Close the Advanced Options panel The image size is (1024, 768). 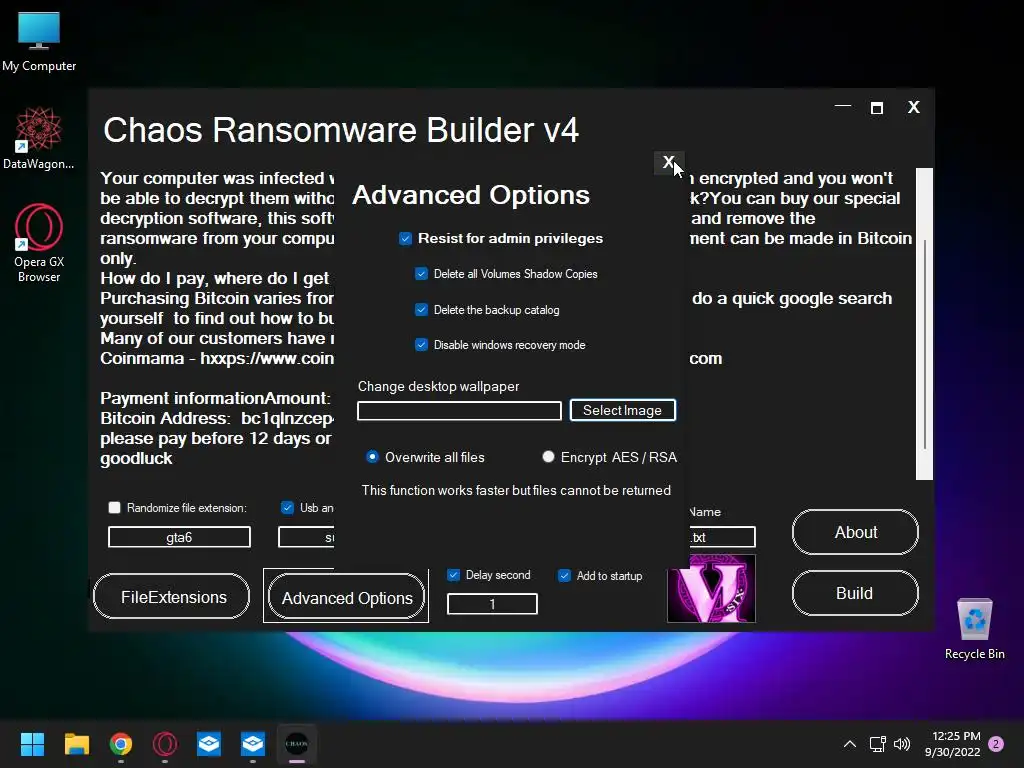[x=668, y=163]
